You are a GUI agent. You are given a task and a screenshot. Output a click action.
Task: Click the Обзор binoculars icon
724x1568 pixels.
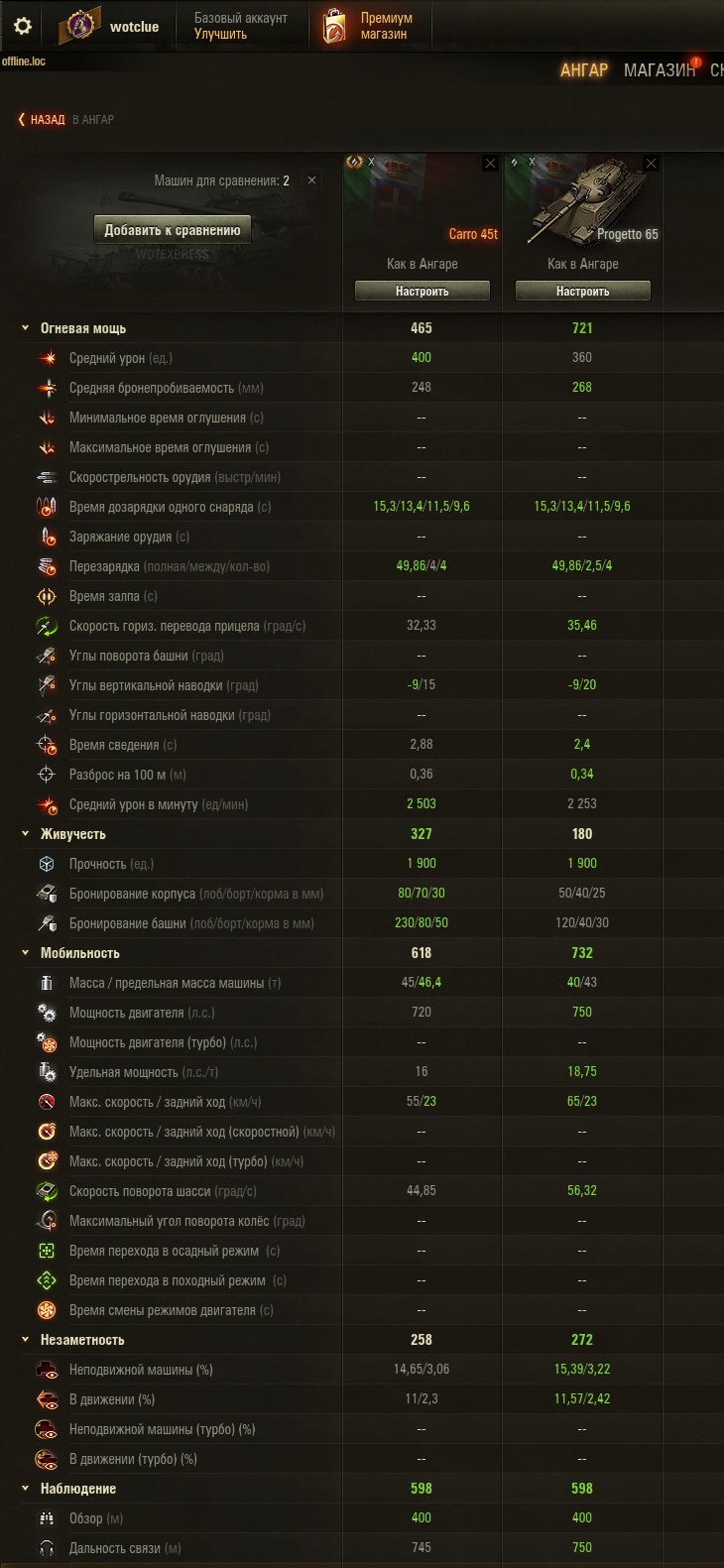(x=47, y=1518)
